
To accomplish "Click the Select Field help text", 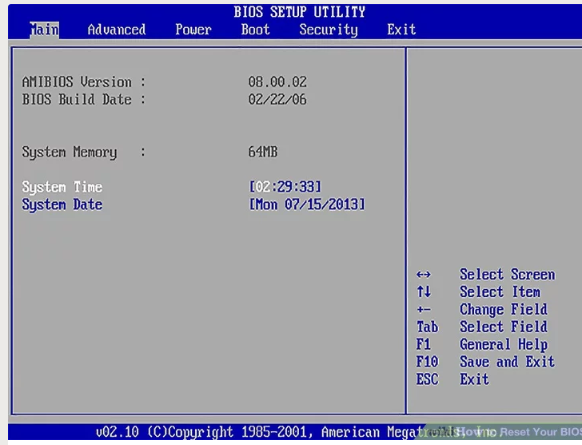I will pyautogui.click(x=504, y=327).
